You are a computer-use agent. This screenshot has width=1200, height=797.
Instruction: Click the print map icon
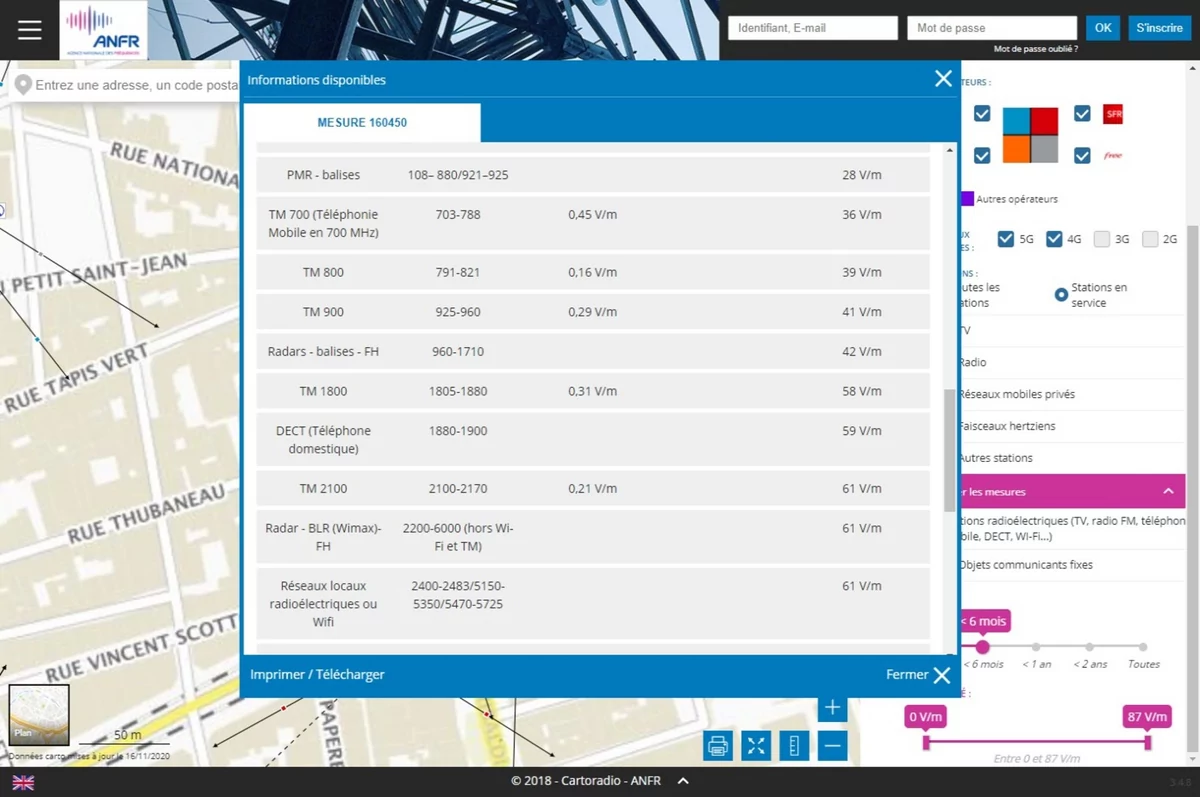tap(717, 745)
